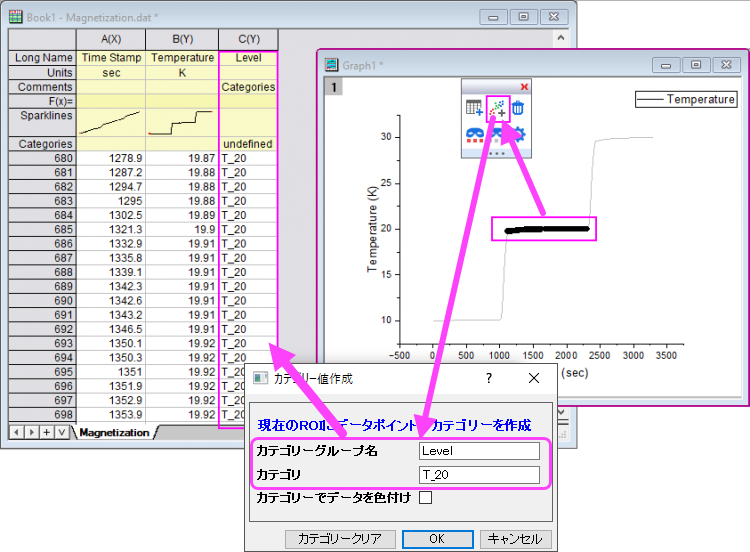
Task: Close the カテゴリー値作成 dialog
Action: click(x=534, y=378)
